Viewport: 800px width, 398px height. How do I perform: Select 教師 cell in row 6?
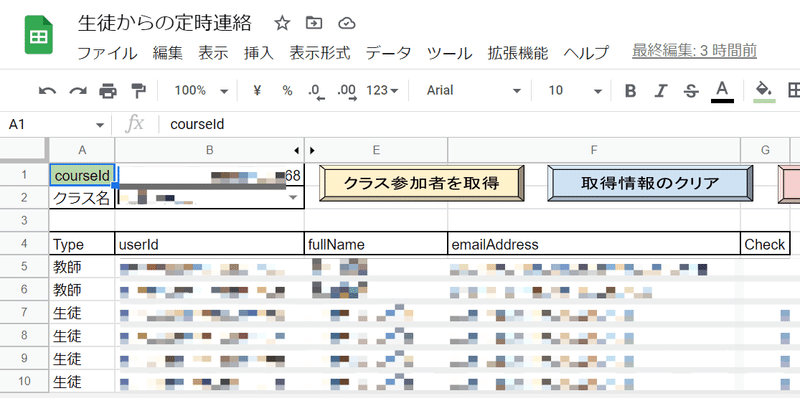(82, 290)
